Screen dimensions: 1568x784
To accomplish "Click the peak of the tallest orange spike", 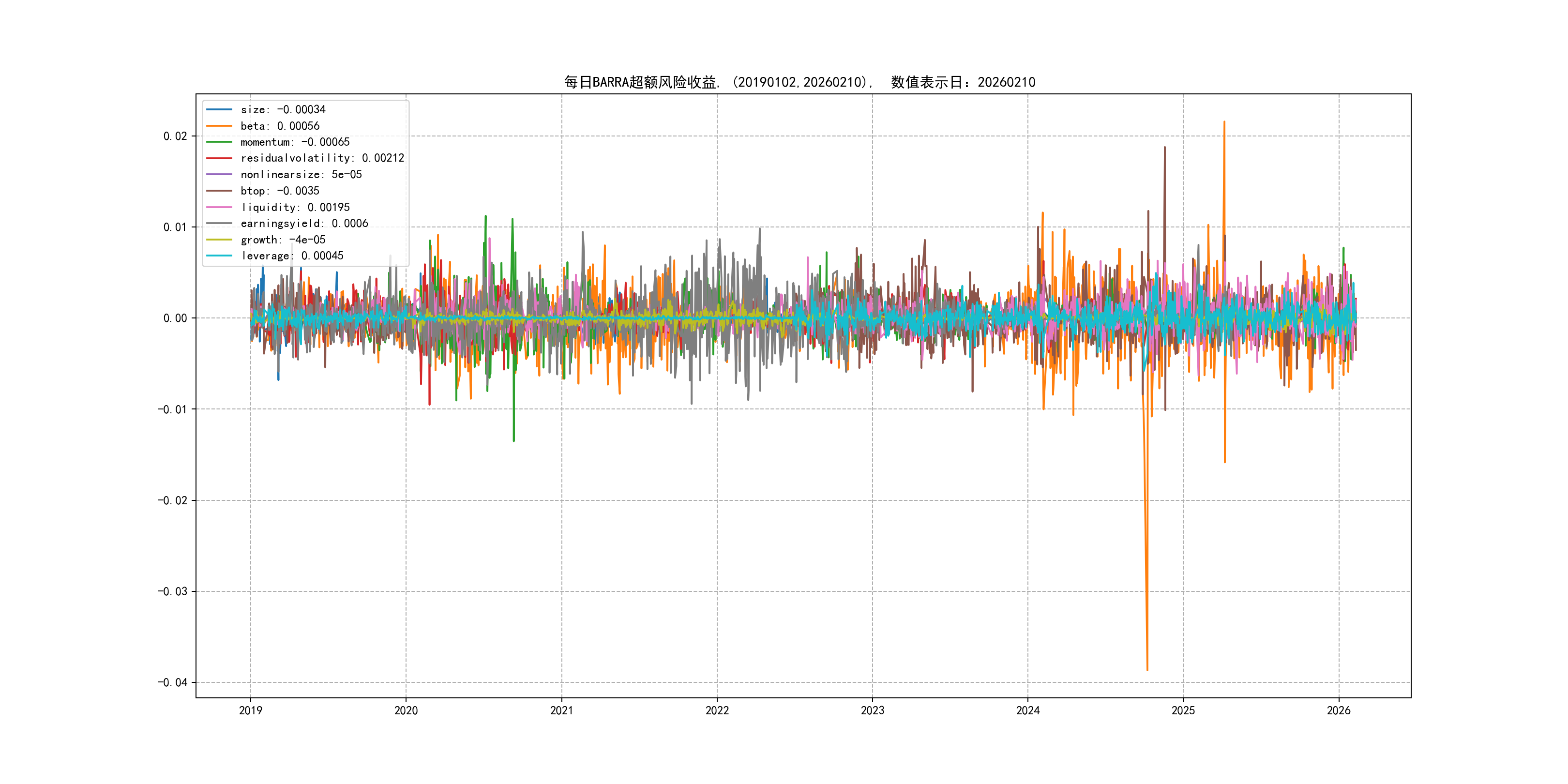I will point(1224,122).
